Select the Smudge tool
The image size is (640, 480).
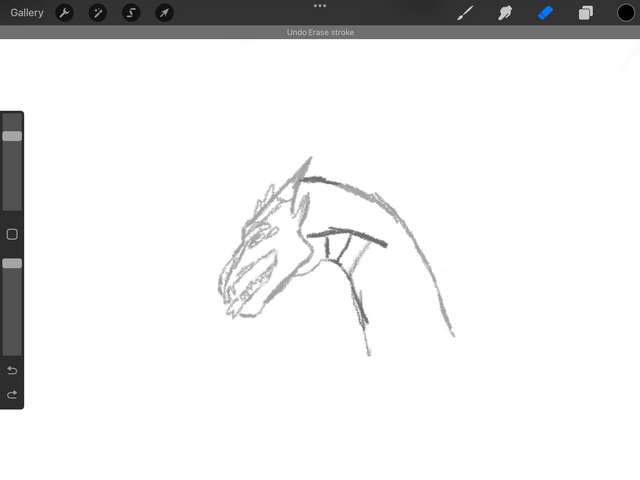(x=505, y=13)
